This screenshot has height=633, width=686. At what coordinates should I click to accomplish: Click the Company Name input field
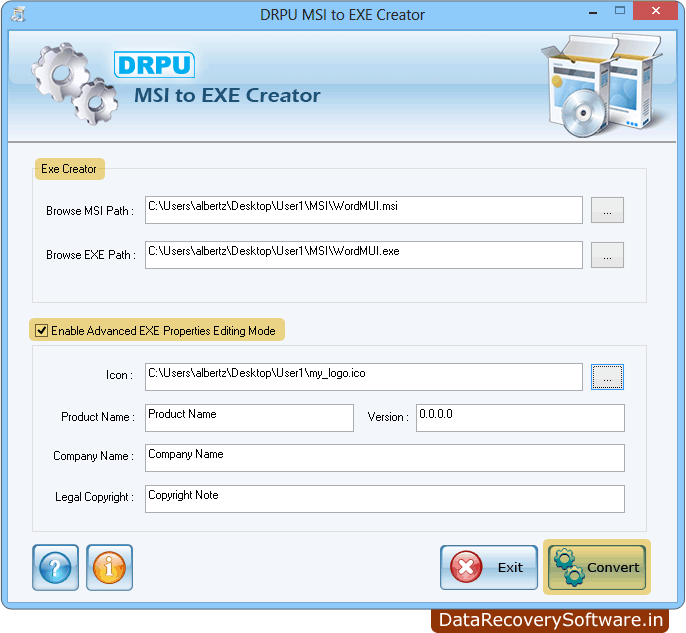[385, 458]
